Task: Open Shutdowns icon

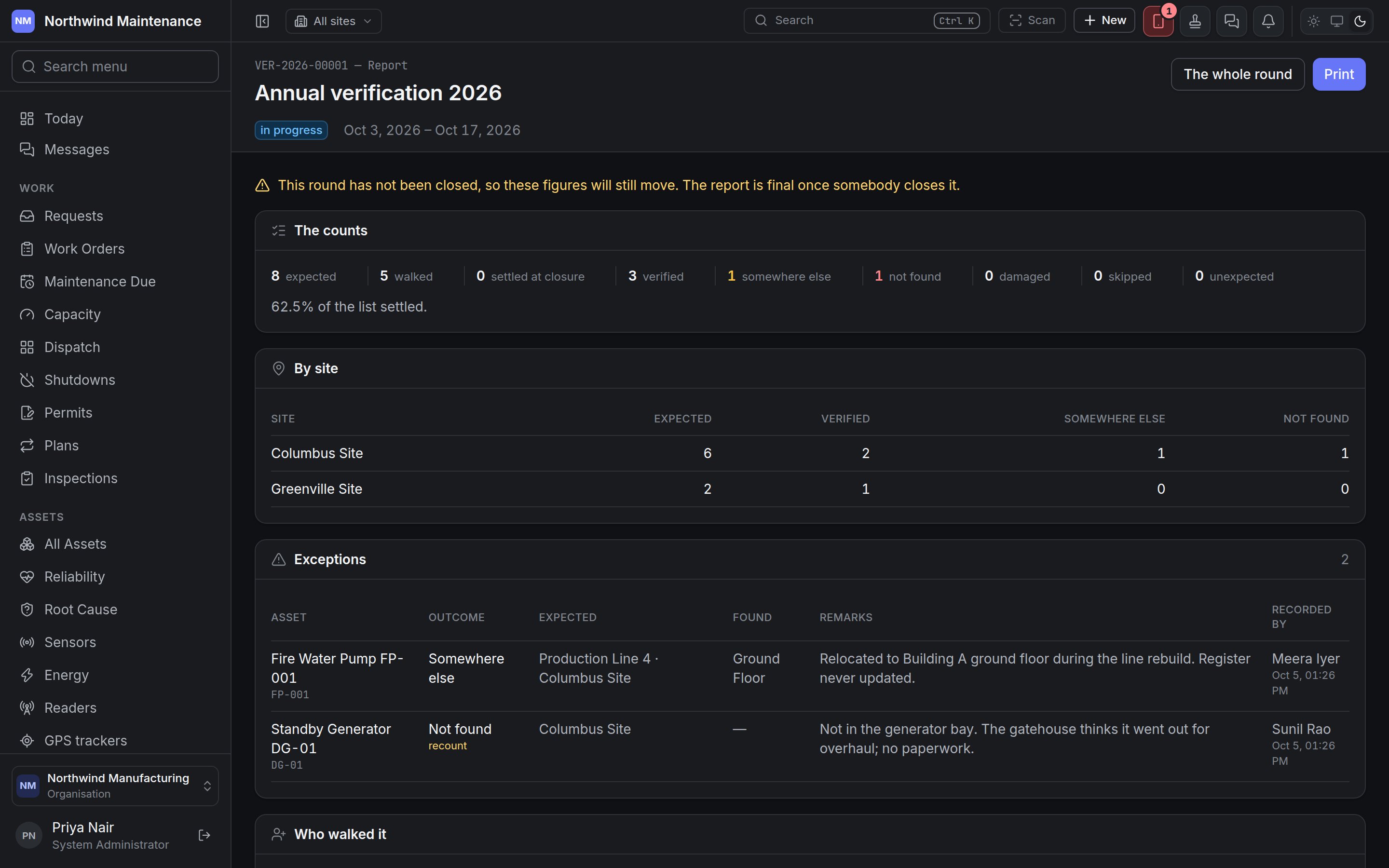Action: click(27, 380)
